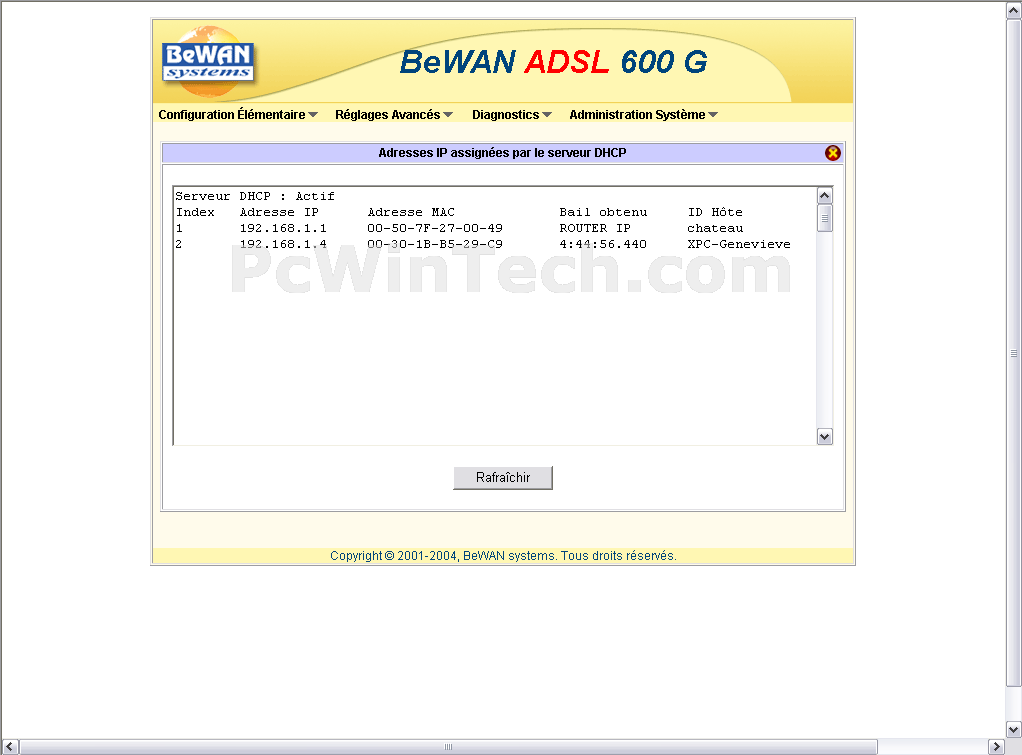Screen dimensions: 1022x755
Task: Click browser page scroll up arrow
Action: click(1014, 10)
